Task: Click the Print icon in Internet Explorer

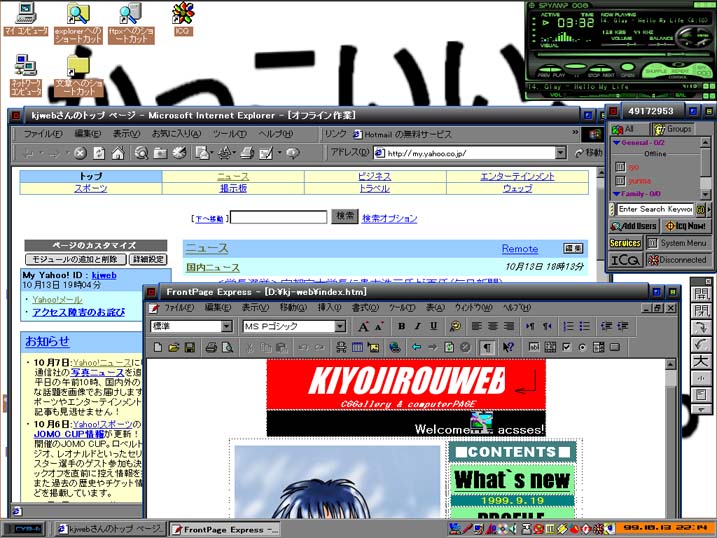Action: 247,153
